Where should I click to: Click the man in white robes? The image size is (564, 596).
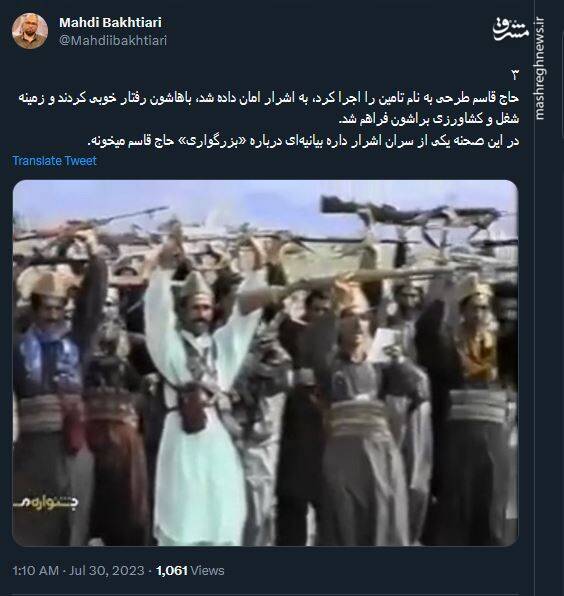(200, 399)
